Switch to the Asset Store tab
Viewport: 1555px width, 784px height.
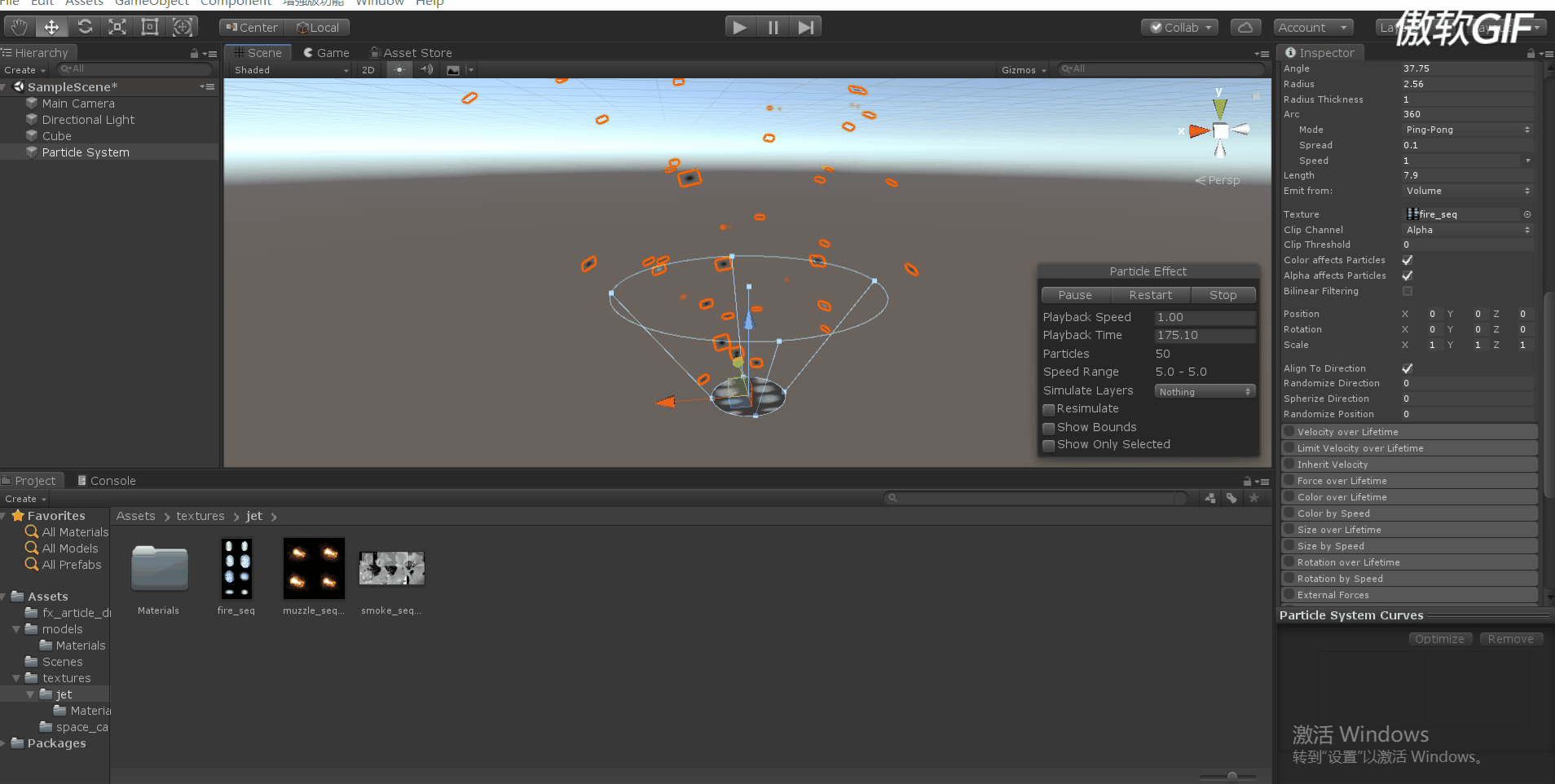tap(412, 53)
